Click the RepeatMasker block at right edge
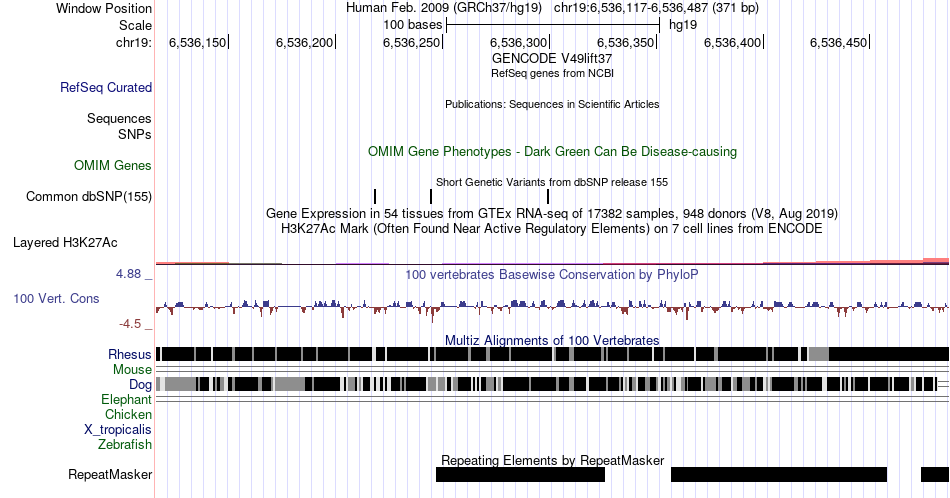950x498 pixels. 935,474
